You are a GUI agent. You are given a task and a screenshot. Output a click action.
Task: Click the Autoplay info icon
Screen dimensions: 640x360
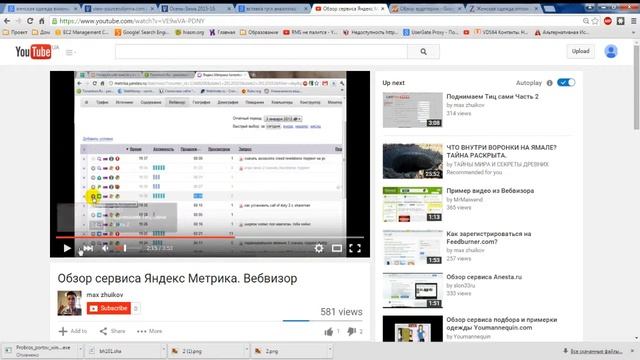pos(549,83)
